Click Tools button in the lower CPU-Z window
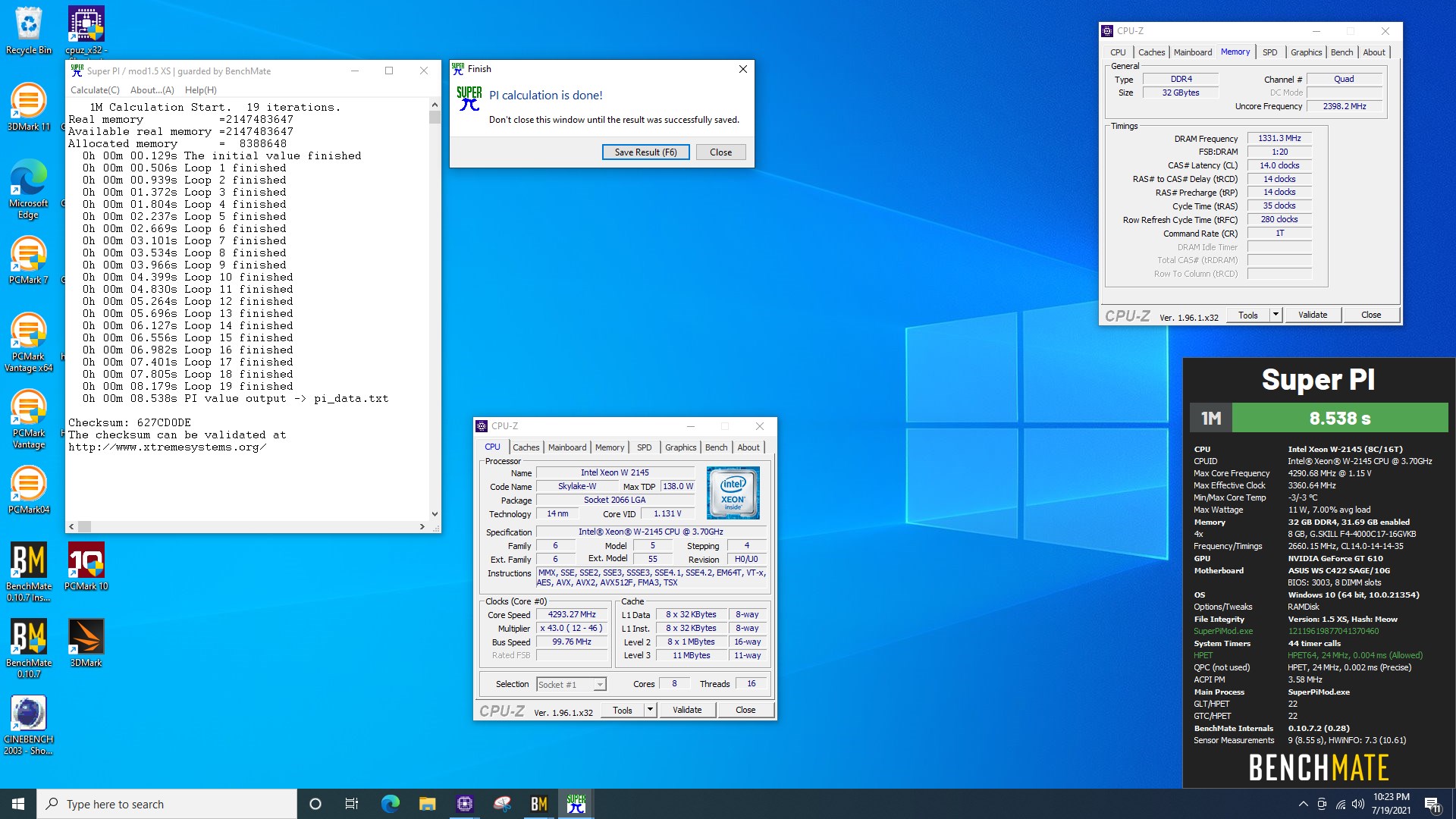The height and width of the screenshot is (819, 1456). 623,710
